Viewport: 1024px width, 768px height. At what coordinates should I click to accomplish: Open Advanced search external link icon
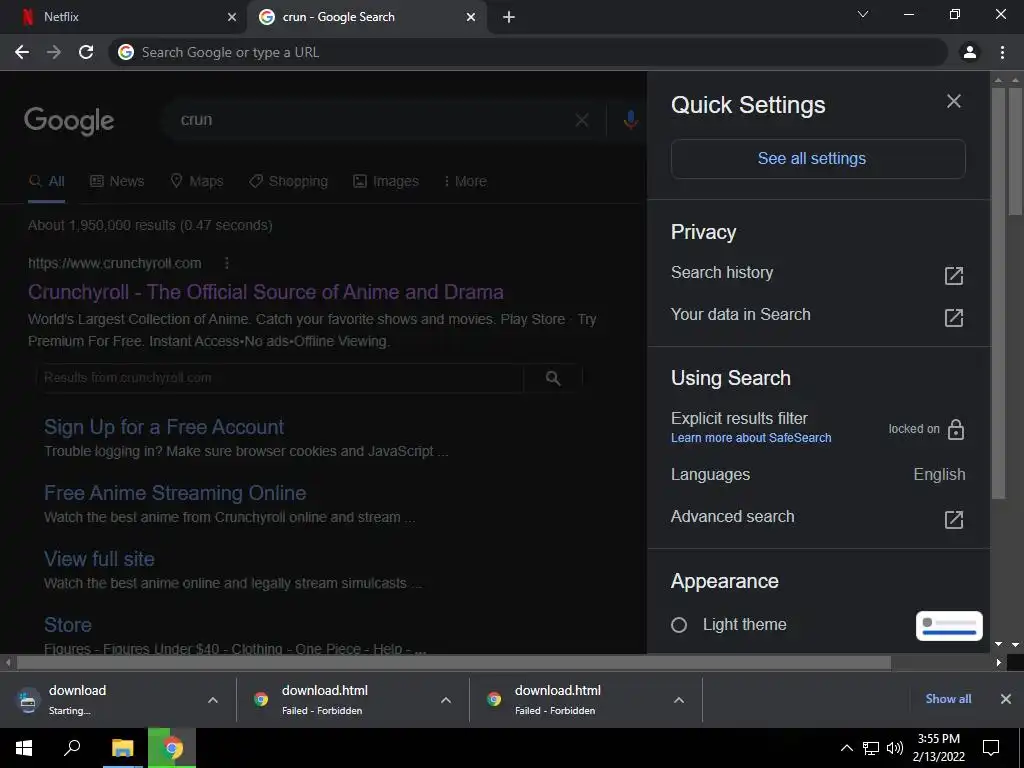coord(953,520)
